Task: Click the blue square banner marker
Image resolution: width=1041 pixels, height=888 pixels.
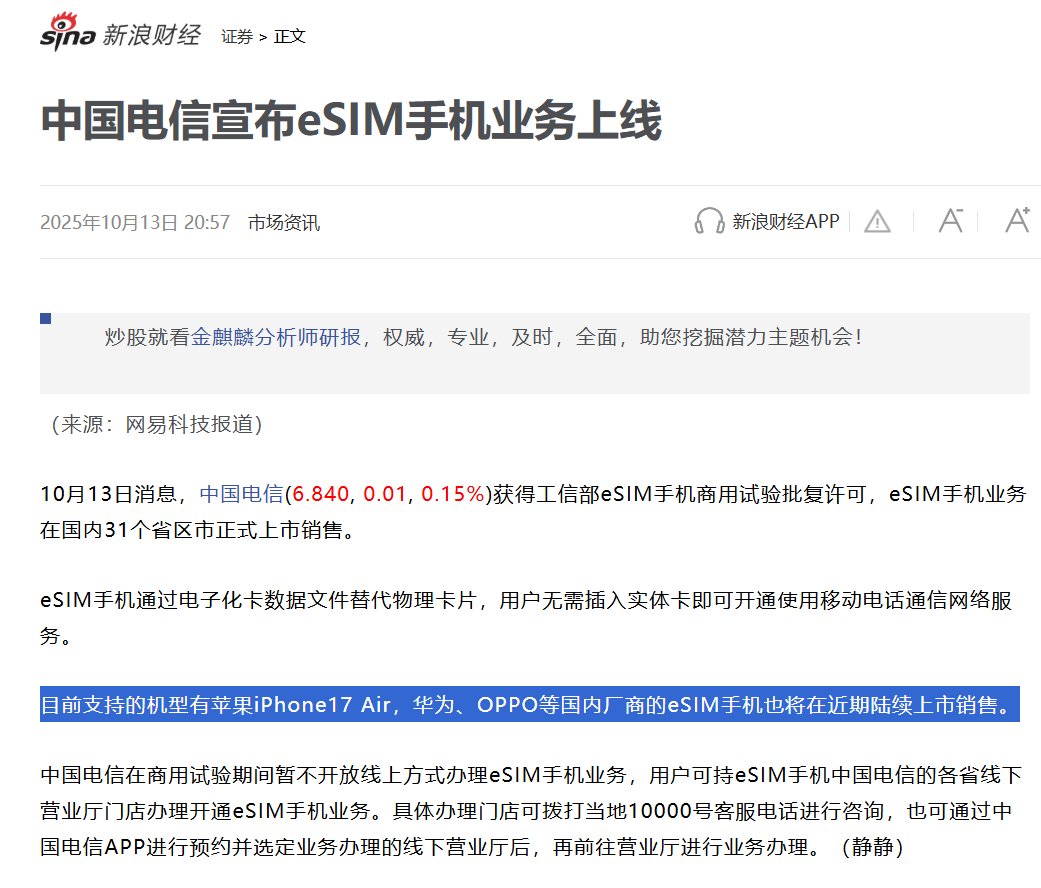Action: point(46,319)
